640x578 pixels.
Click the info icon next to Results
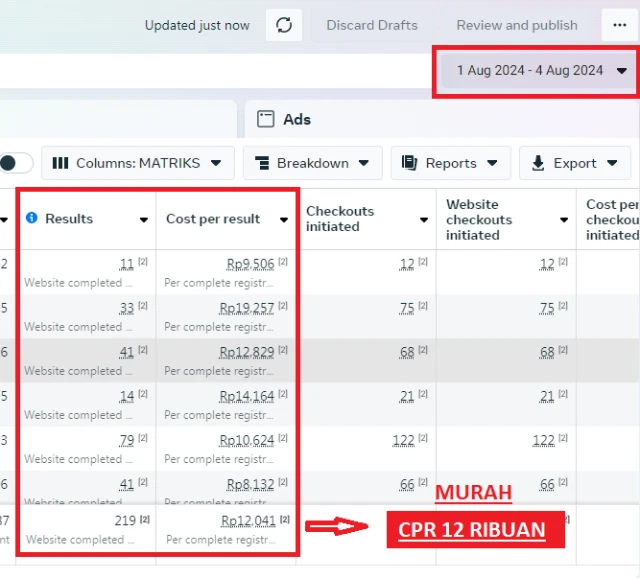tap(32, 218)
